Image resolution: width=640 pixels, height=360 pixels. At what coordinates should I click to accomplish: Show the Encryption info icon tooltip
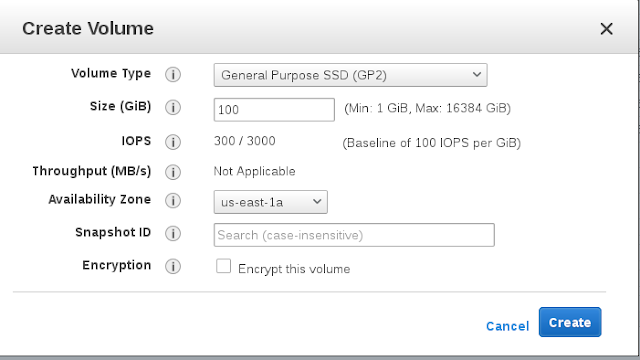pyautogui.click(x=173, y=267)
